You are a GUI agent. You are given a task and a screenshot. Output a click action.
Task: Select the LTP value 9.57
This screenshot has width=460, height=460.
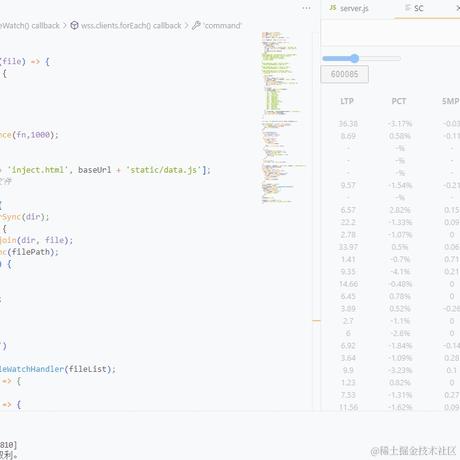coord(348,185)
